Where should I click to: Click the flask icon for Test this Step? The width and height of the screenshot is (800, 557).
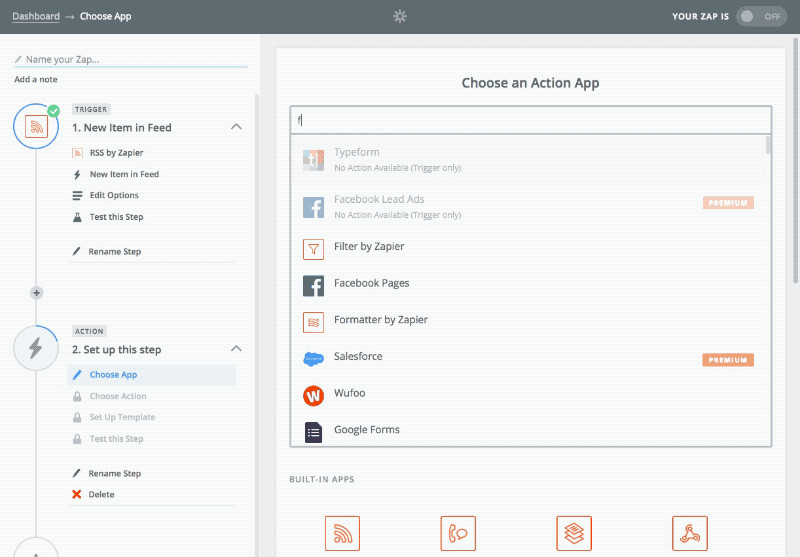click(x=77, y=217)
